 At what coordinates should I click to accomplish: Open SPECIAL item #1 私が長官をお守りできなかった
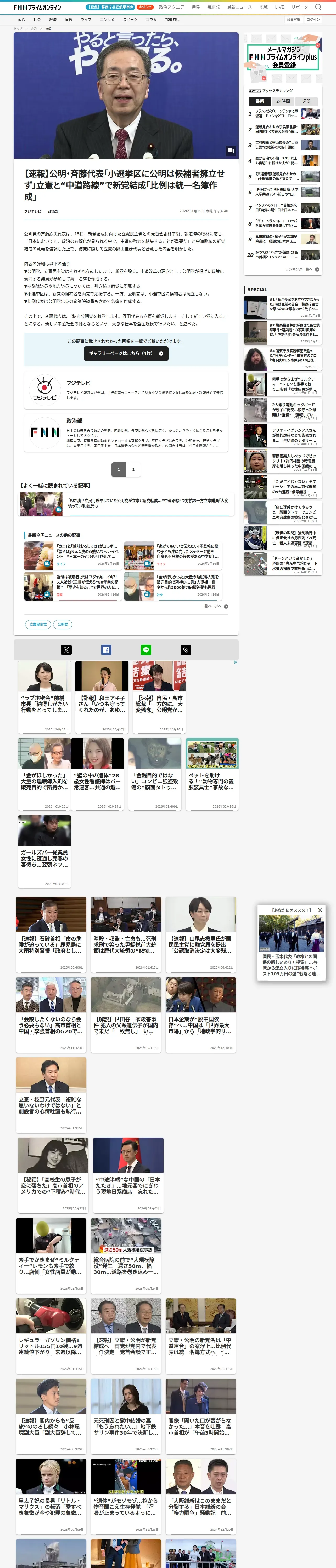(x=283, y=307)
